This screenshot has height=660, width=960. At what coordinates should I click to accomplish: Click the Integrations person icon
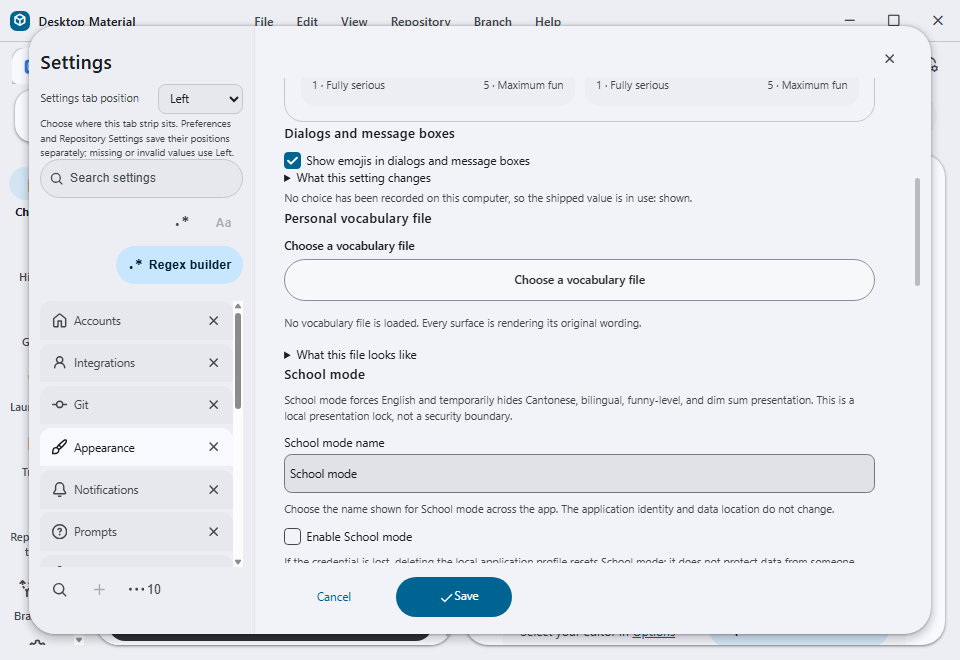click(59, 362)
